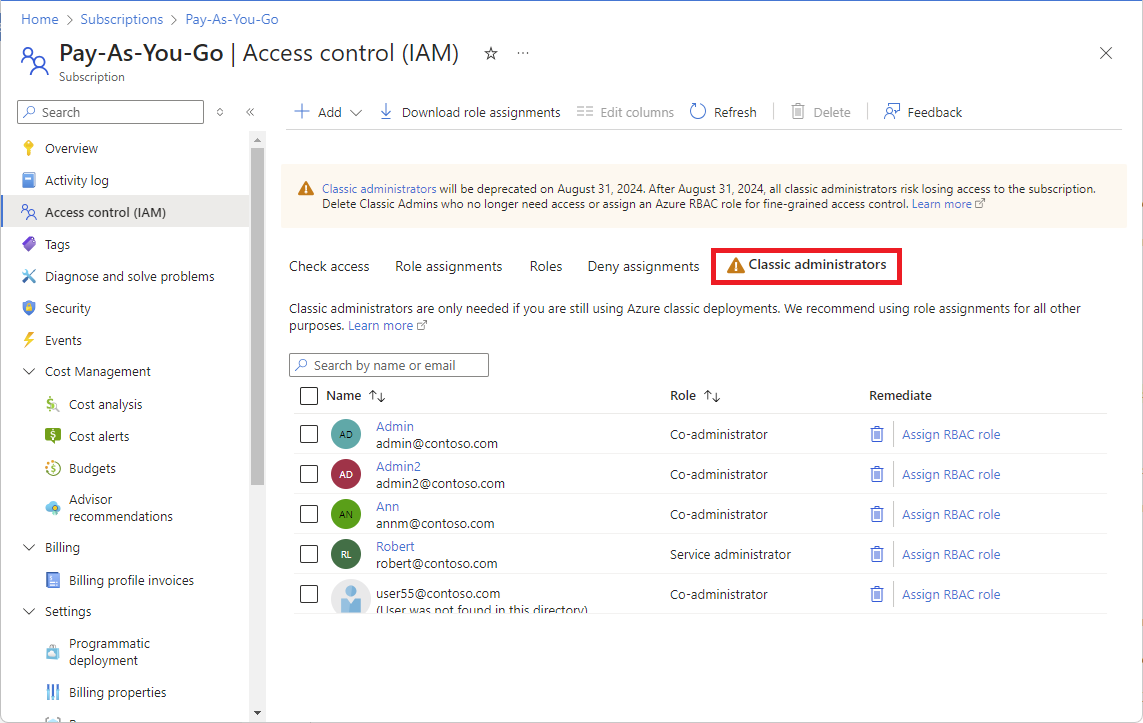The width and height of the screenshot is (1143, 723).
Task: Select the checkbox for Robert
Action: [x=309, y=555]
